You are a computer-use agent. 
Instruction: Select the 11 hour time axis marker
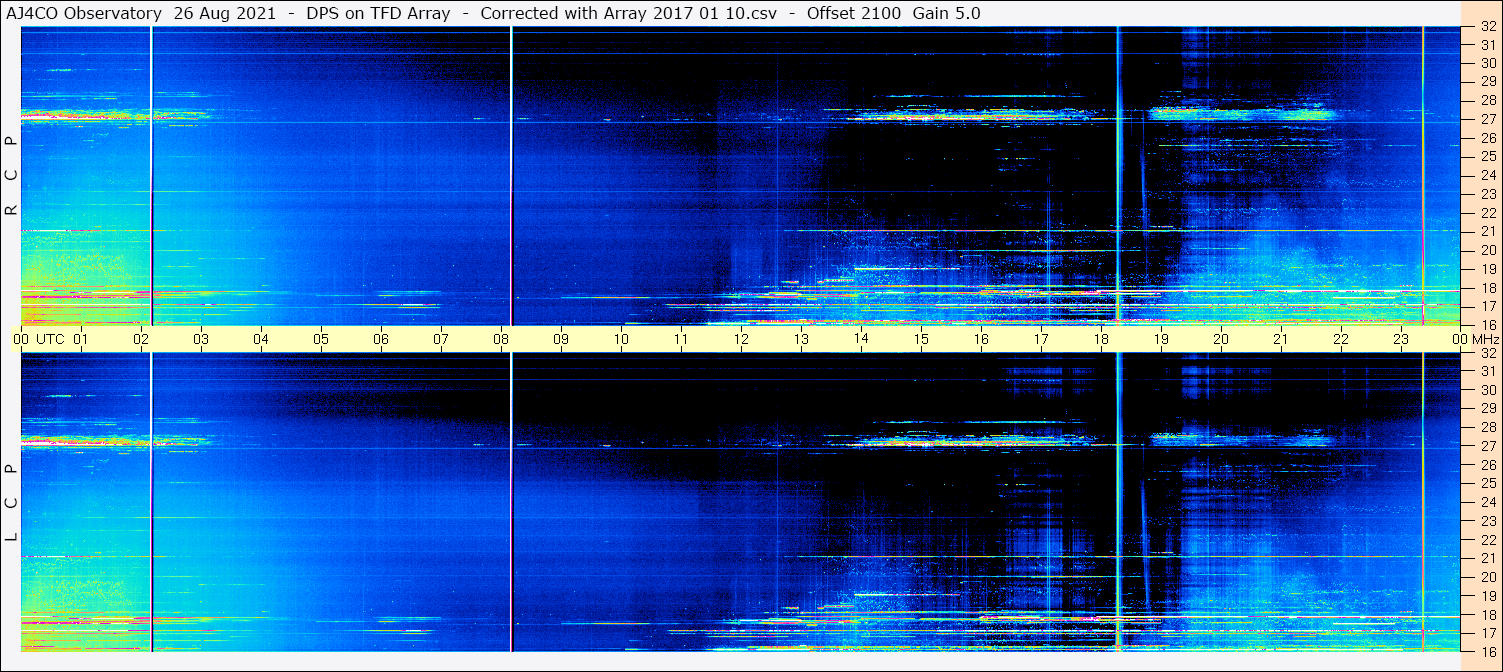coord(681,339)
